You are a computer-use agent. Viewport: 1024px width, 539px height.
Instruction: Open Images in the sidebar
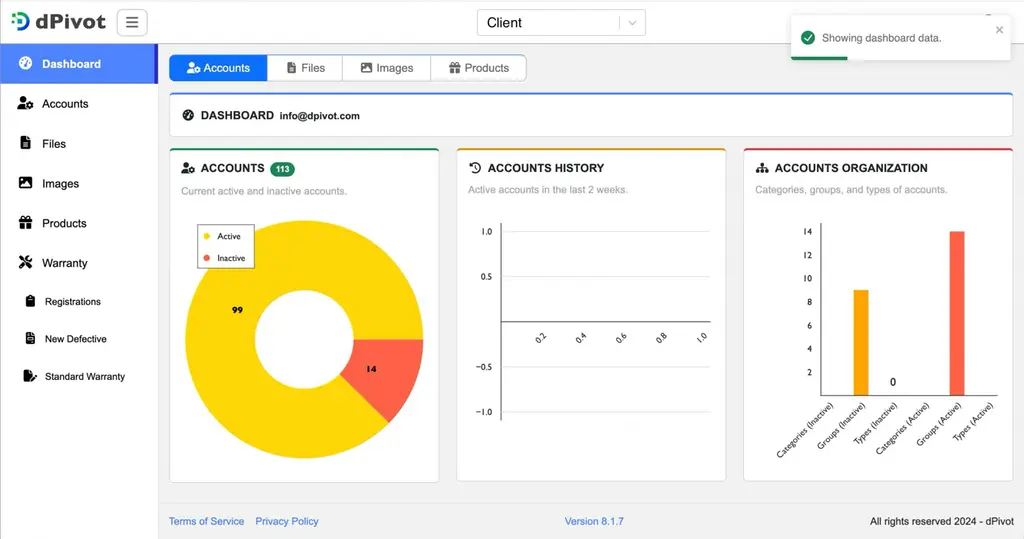coord(78,184)
